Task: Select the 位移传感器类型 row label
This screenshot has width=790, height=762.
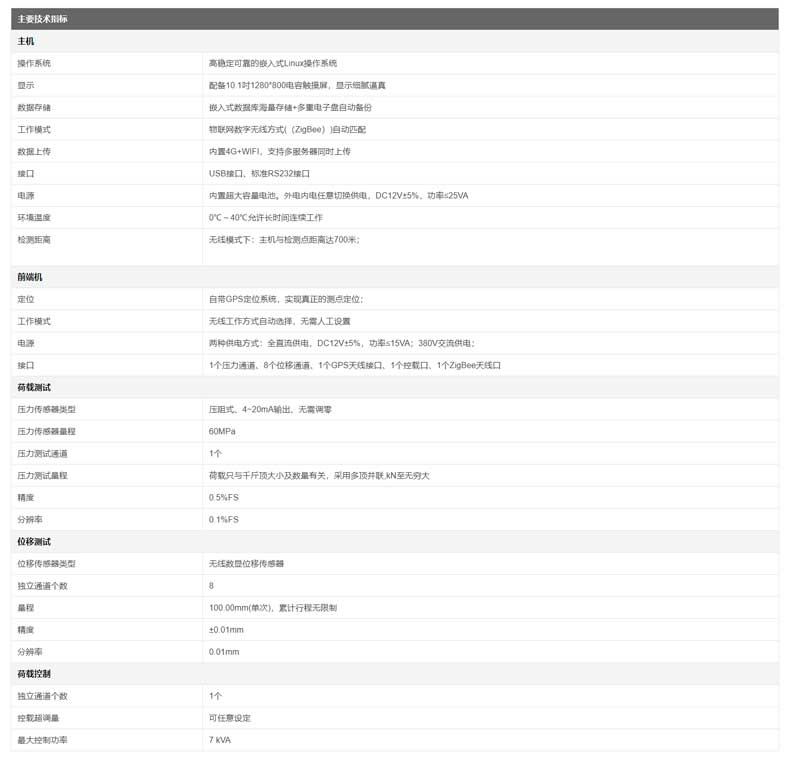Action: (x=46, y=563)
